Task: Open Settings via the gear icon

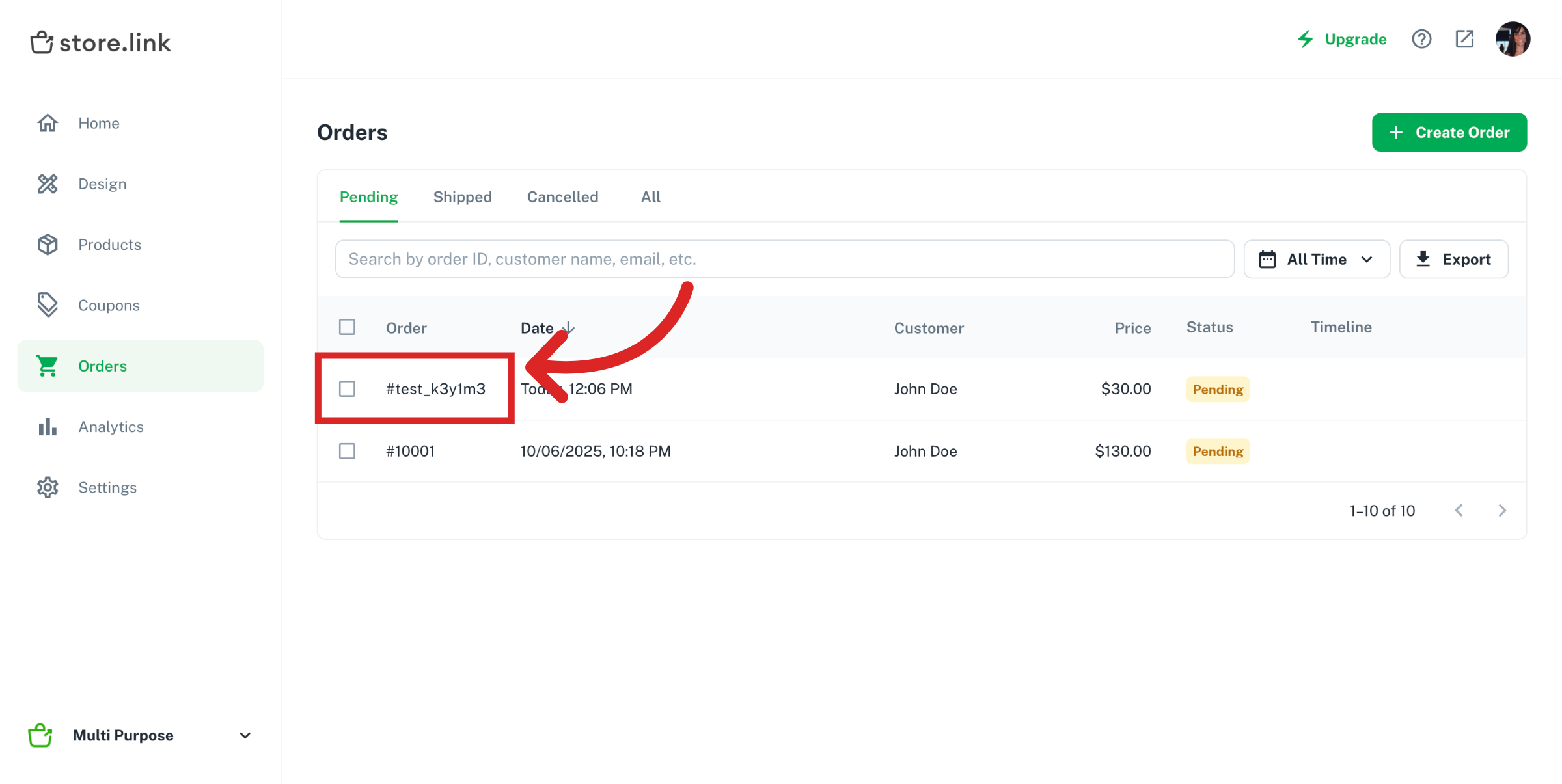Action: [x=48, y=487]
